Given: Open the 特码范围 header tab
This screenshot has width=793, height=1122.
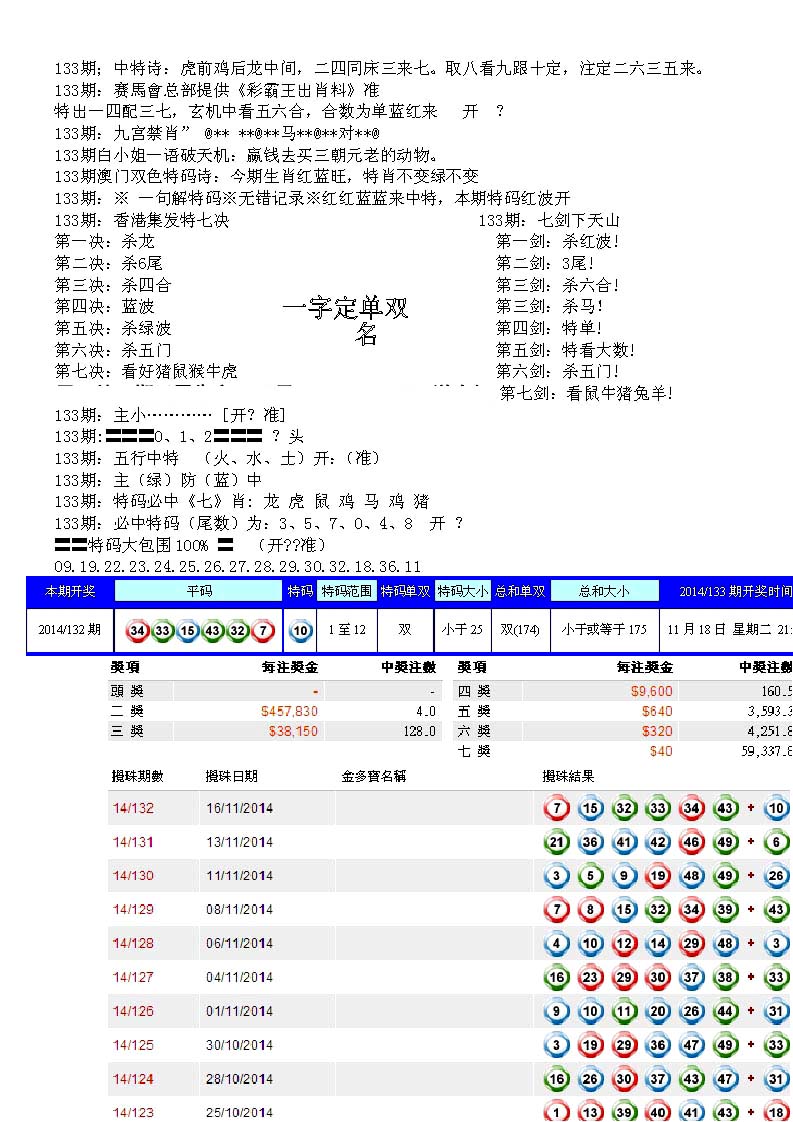Looking at the screenshot, I should click(x=346, y=591).
